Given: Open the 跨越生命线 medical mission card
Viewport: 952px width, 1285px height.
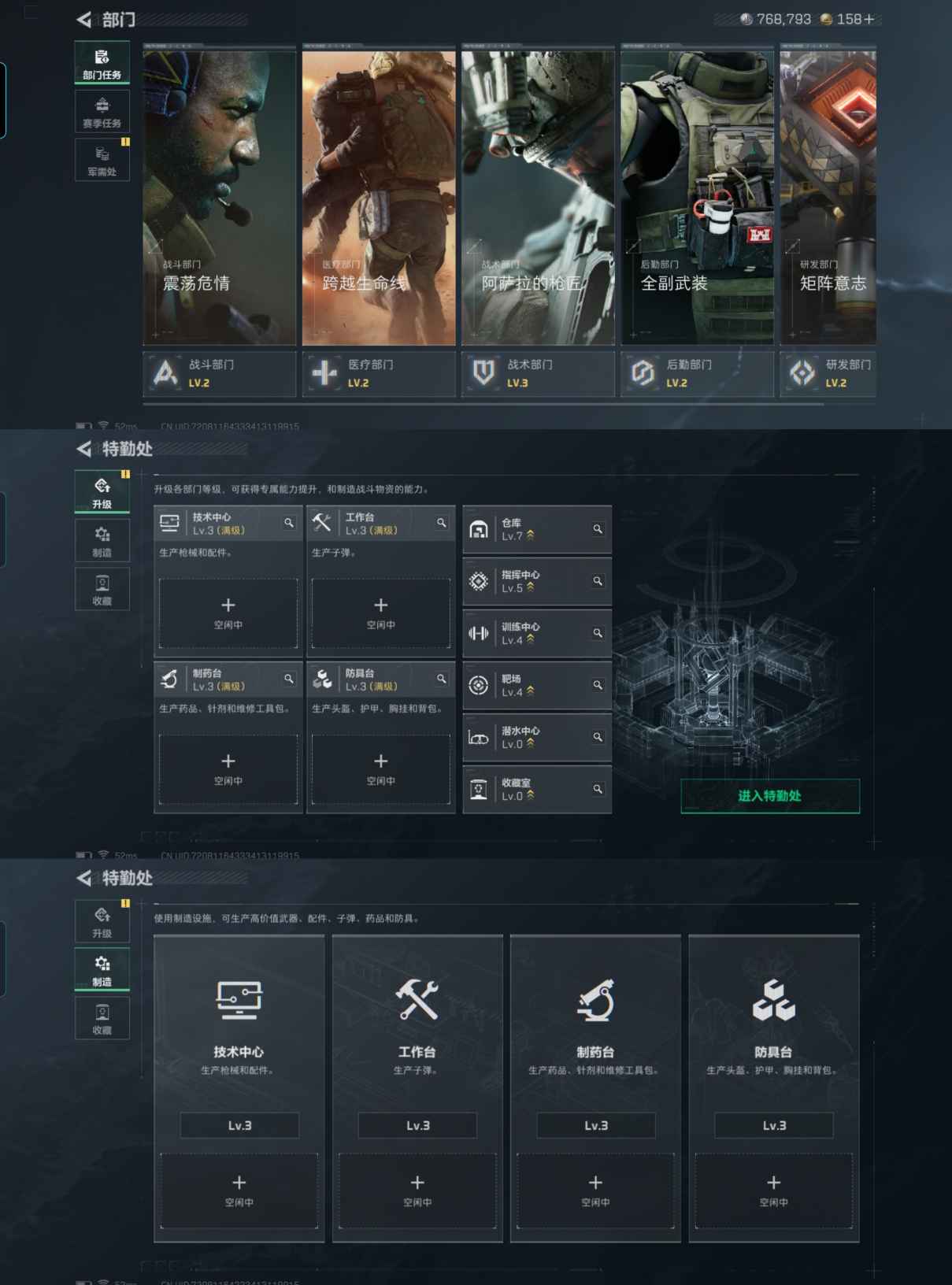Looking at the screenshot, I should coord(378,197).
